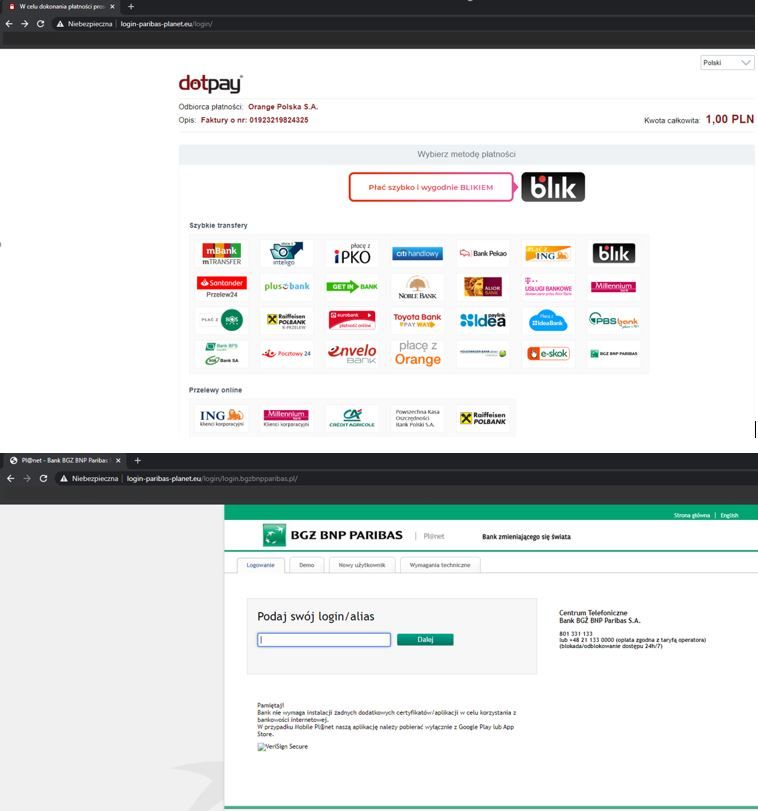Select the mBank mTransfer payment icon
This screenshot has height=811, width=758.
coord(221,254)
